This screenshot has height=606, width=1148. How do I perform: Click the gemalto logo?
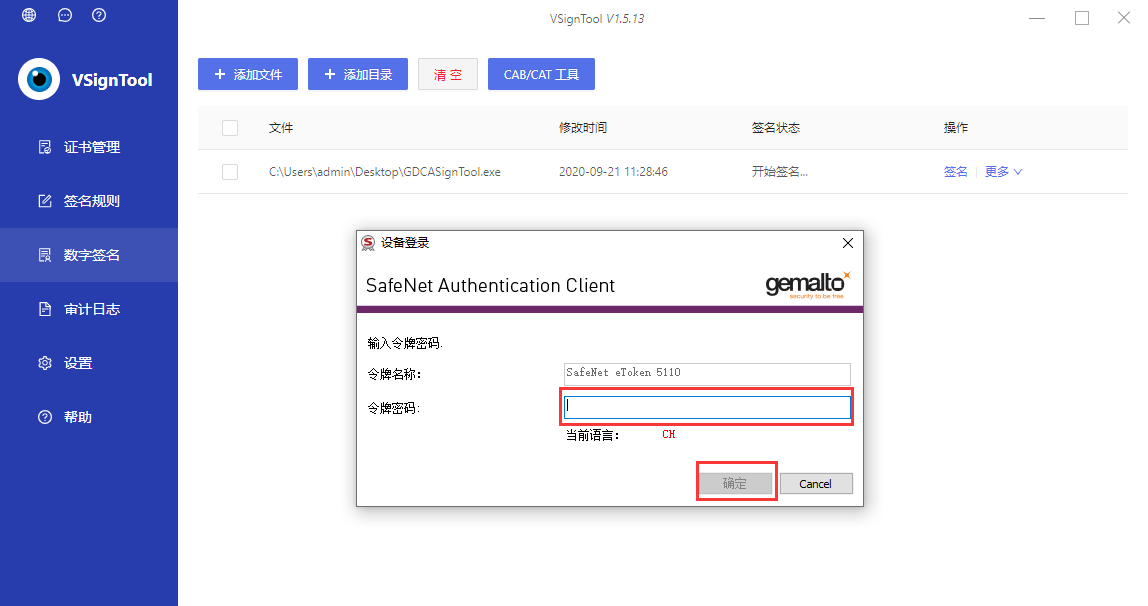click(x=808, y=285)
